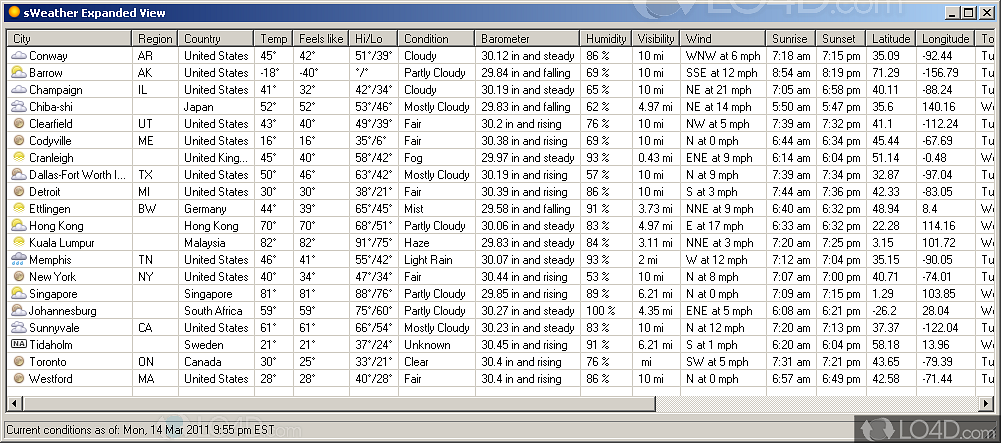Screen dimensions: 1001x443
Task: Click the '58.18' latitude value
Action: 885,345
